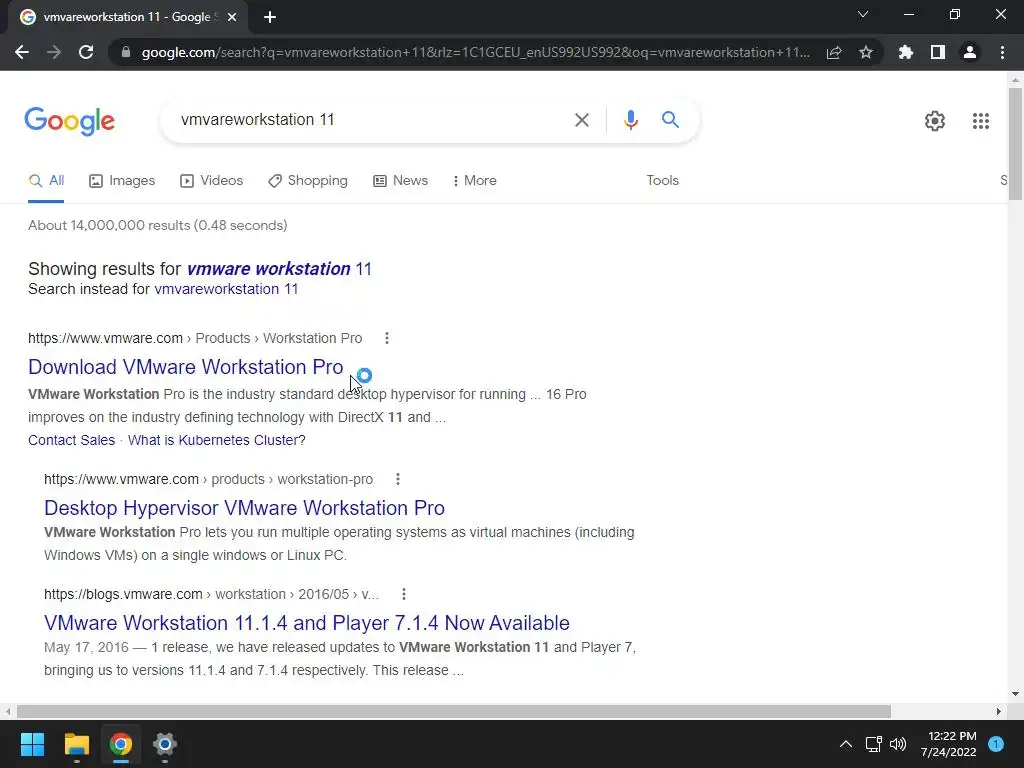1024x768 pixels.
Task: Open Settings from the taskbar
Action: click(165, 744)
